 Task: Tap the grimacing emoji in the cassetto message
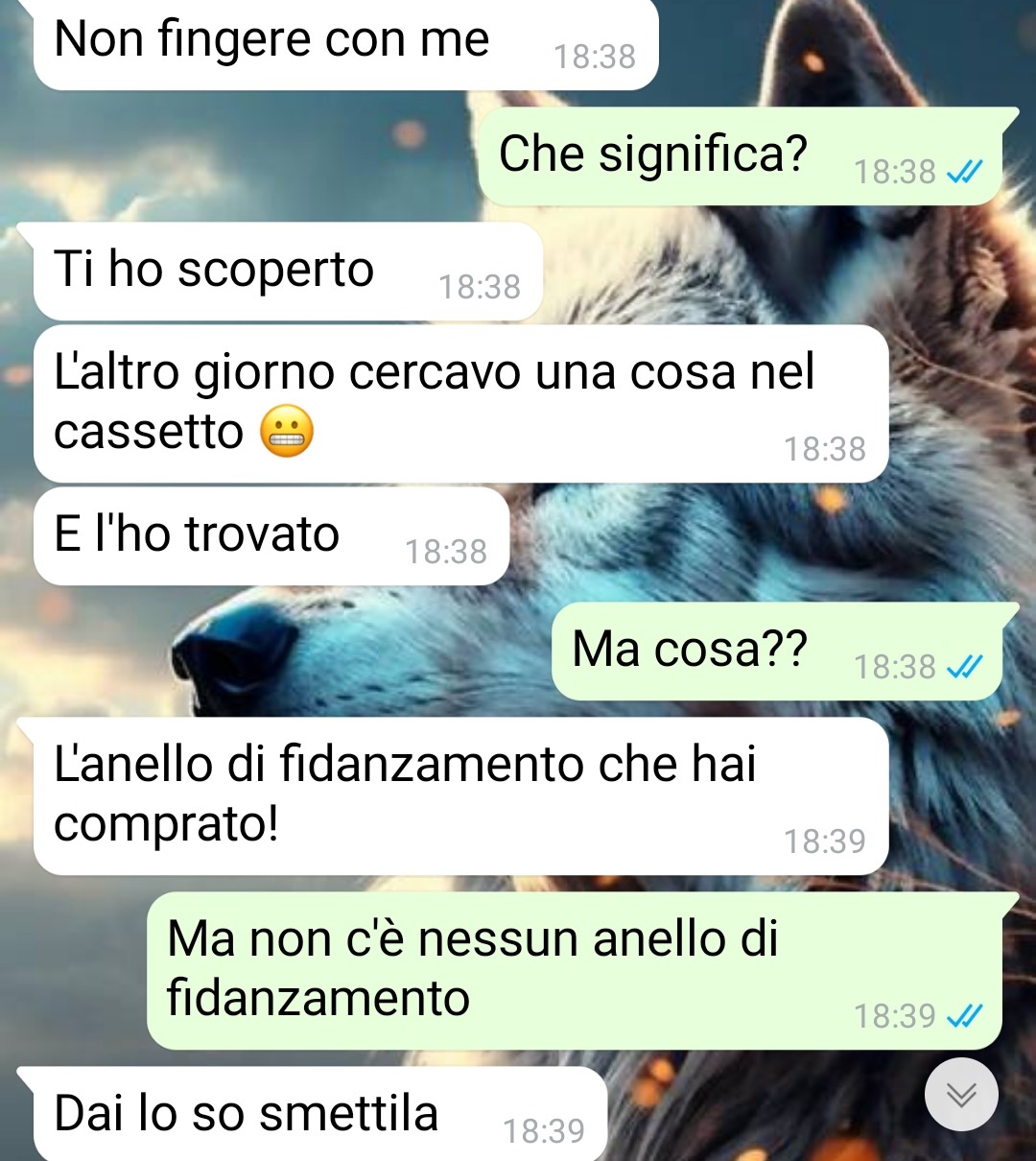287,431
